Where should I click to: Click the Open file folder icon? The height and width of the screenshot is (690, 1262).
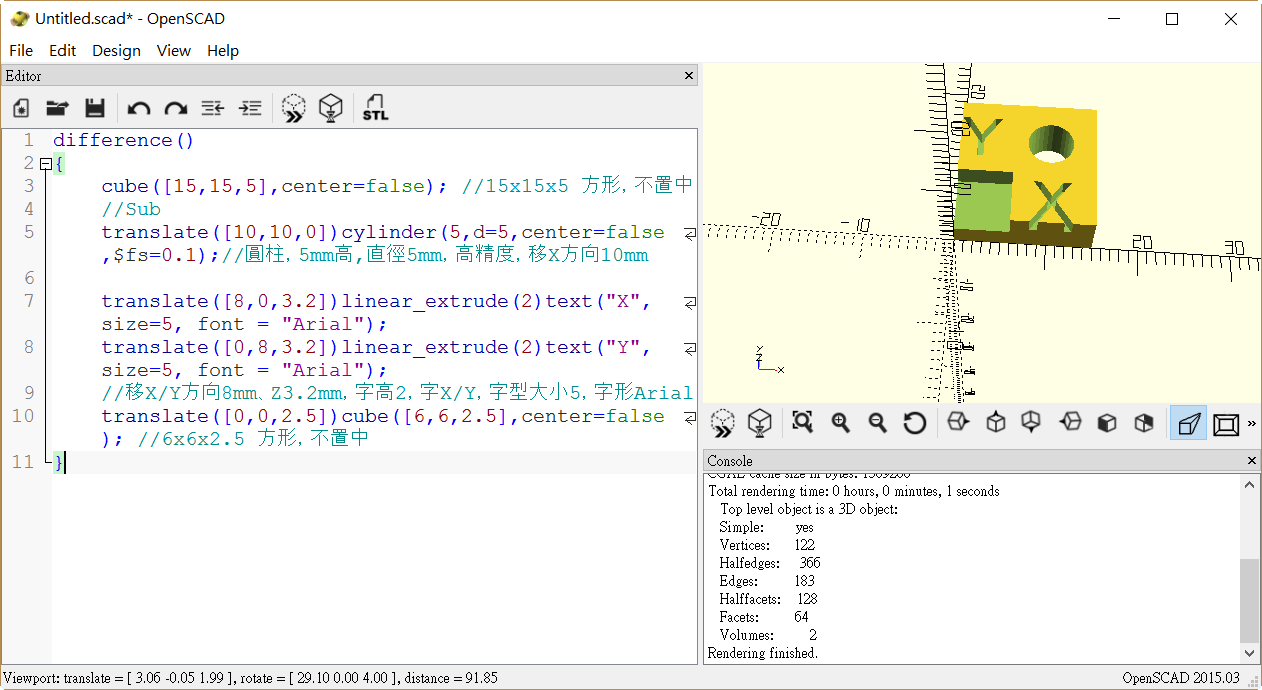pos(57,108)
